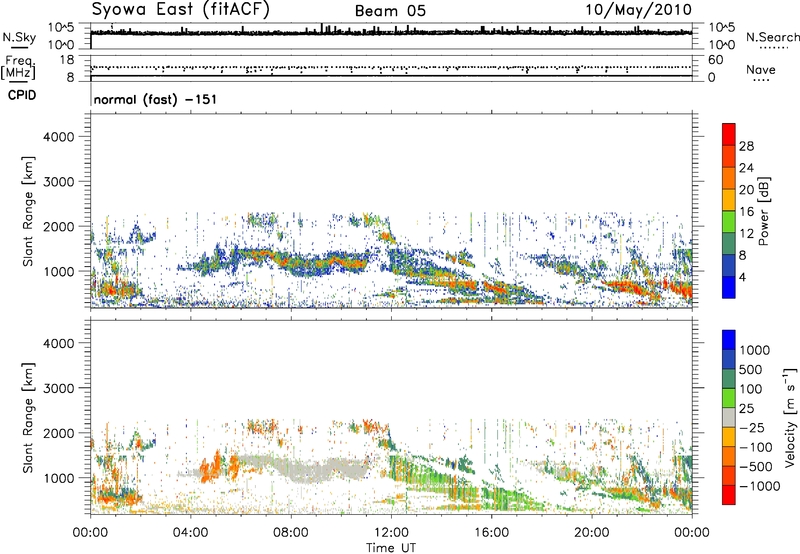Click the velocity colorbar value 1000
The image size is (800, 554).
click(x=754, y=350)
